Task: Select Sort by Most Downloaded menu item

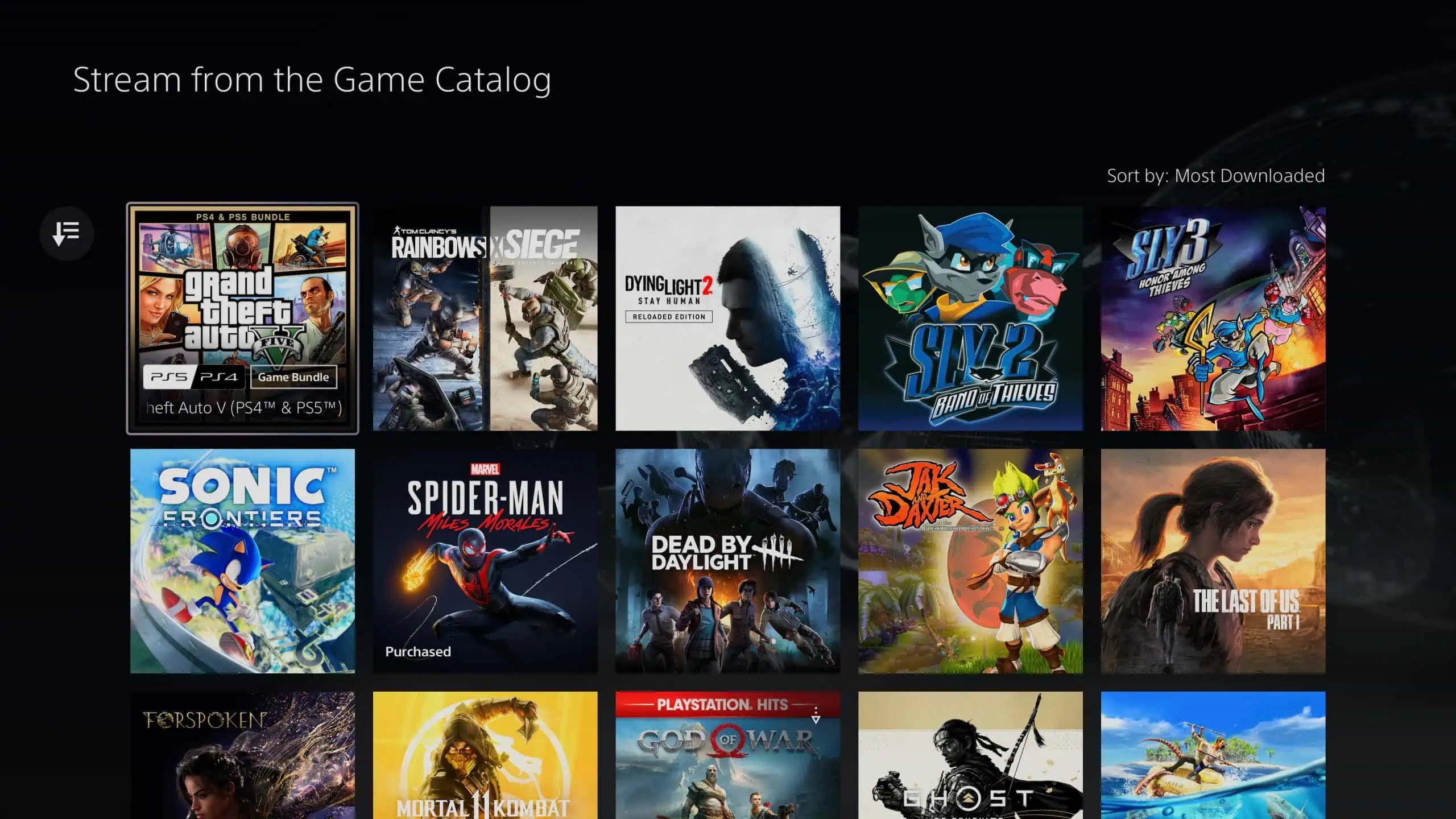Action: pos(1216,175)
